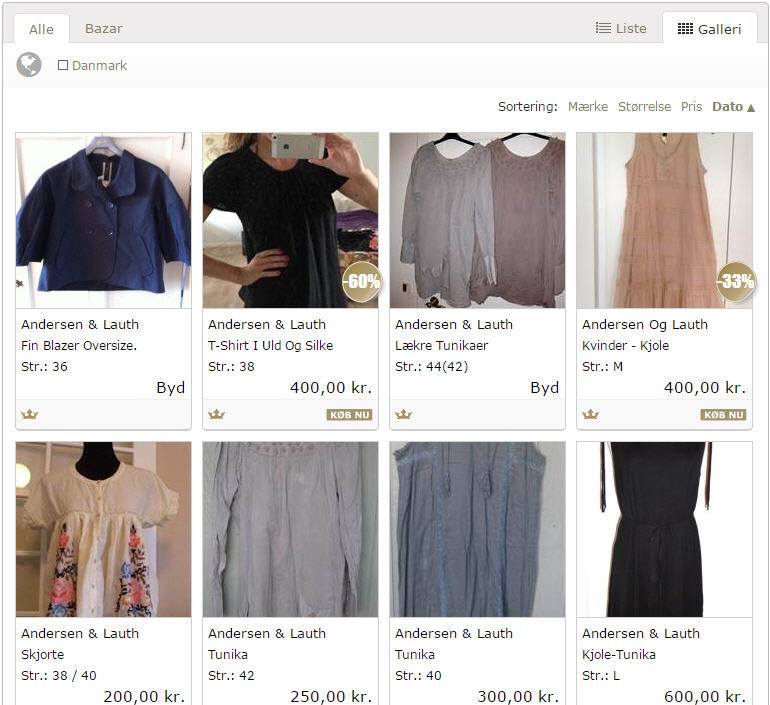Image resolution: width=770 pixels, height=705 pixels.
Task: Click the 250,00 kr. price
Action: tap(331, 696)
